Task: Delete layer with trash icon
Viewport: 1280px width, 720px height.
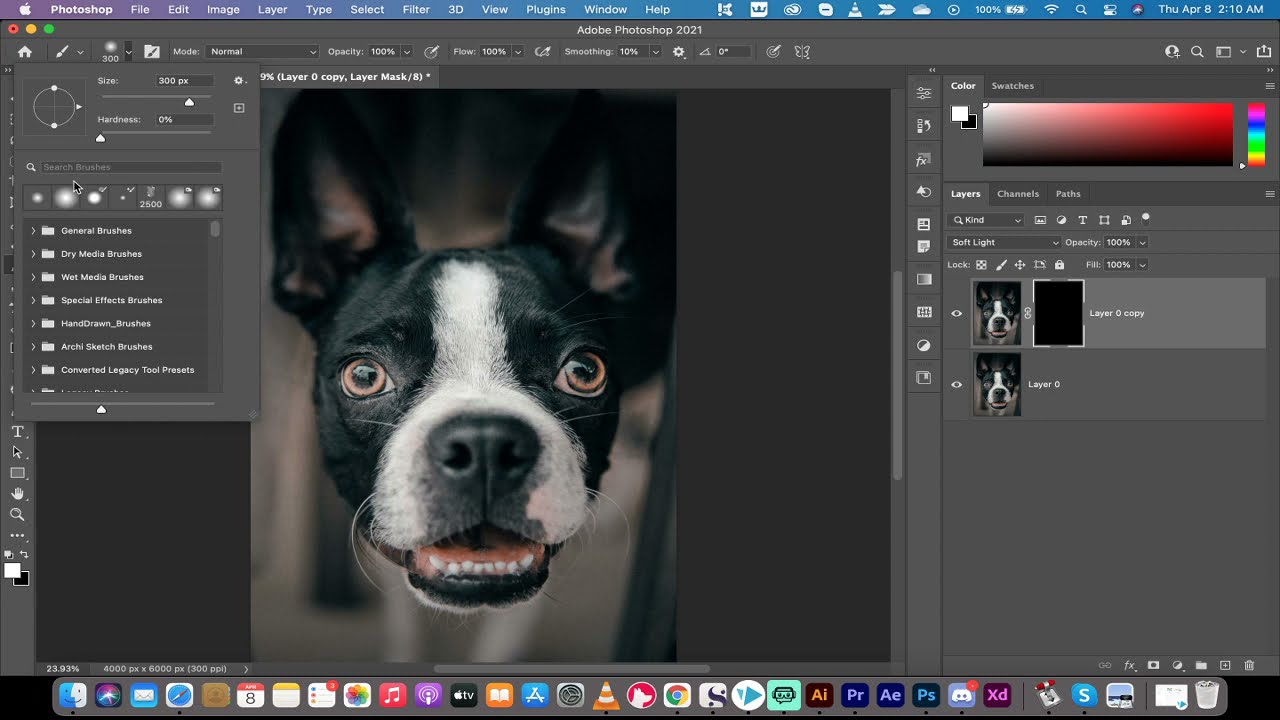Action: point(1249,665)
